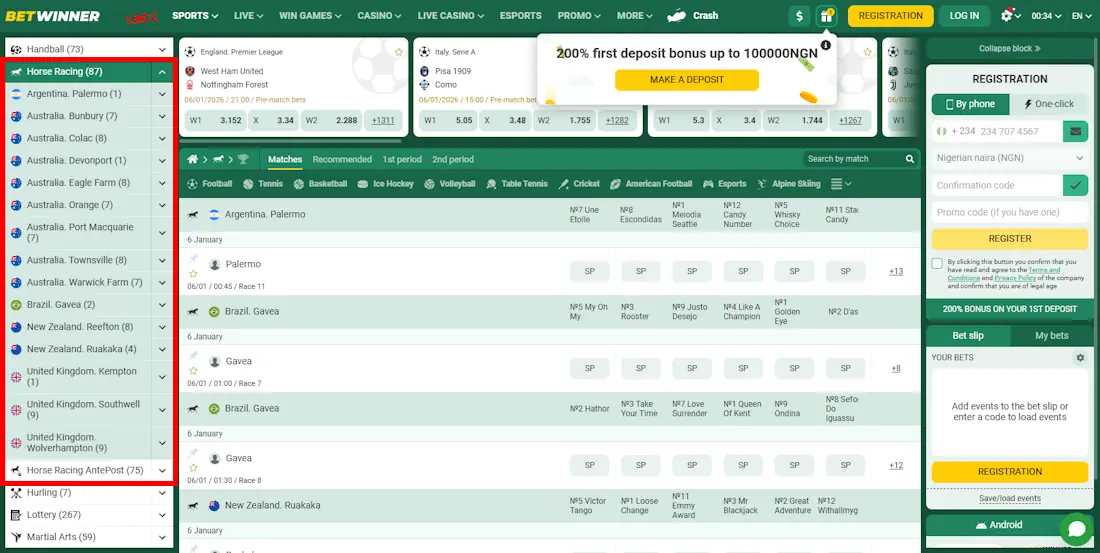Click the Search by match field
The height and width of the screenshot is (553, 1100).
(x=854, y=159)
